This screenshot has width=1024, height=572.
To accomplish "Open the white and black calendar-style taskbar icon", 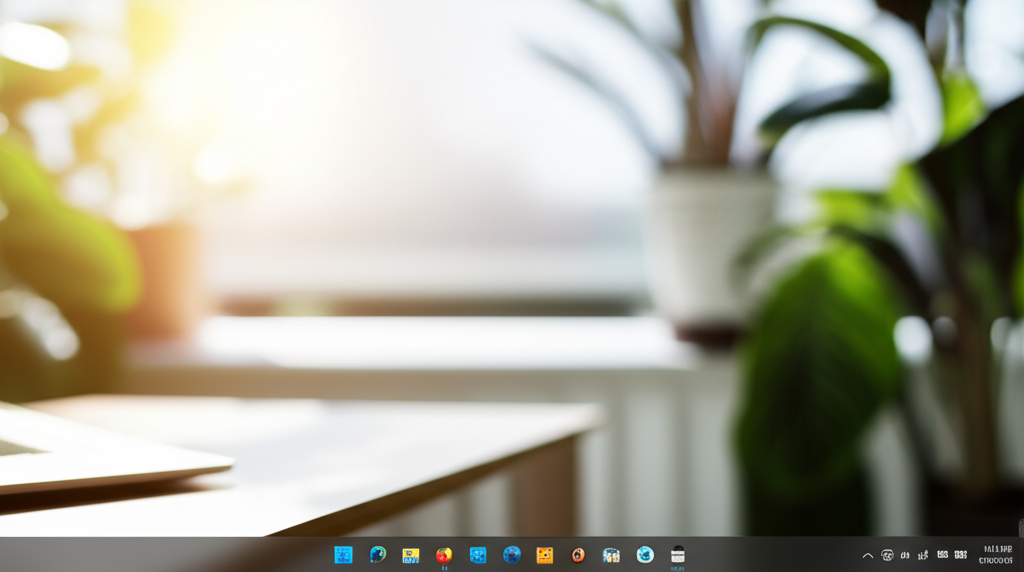I will point(678,555).
